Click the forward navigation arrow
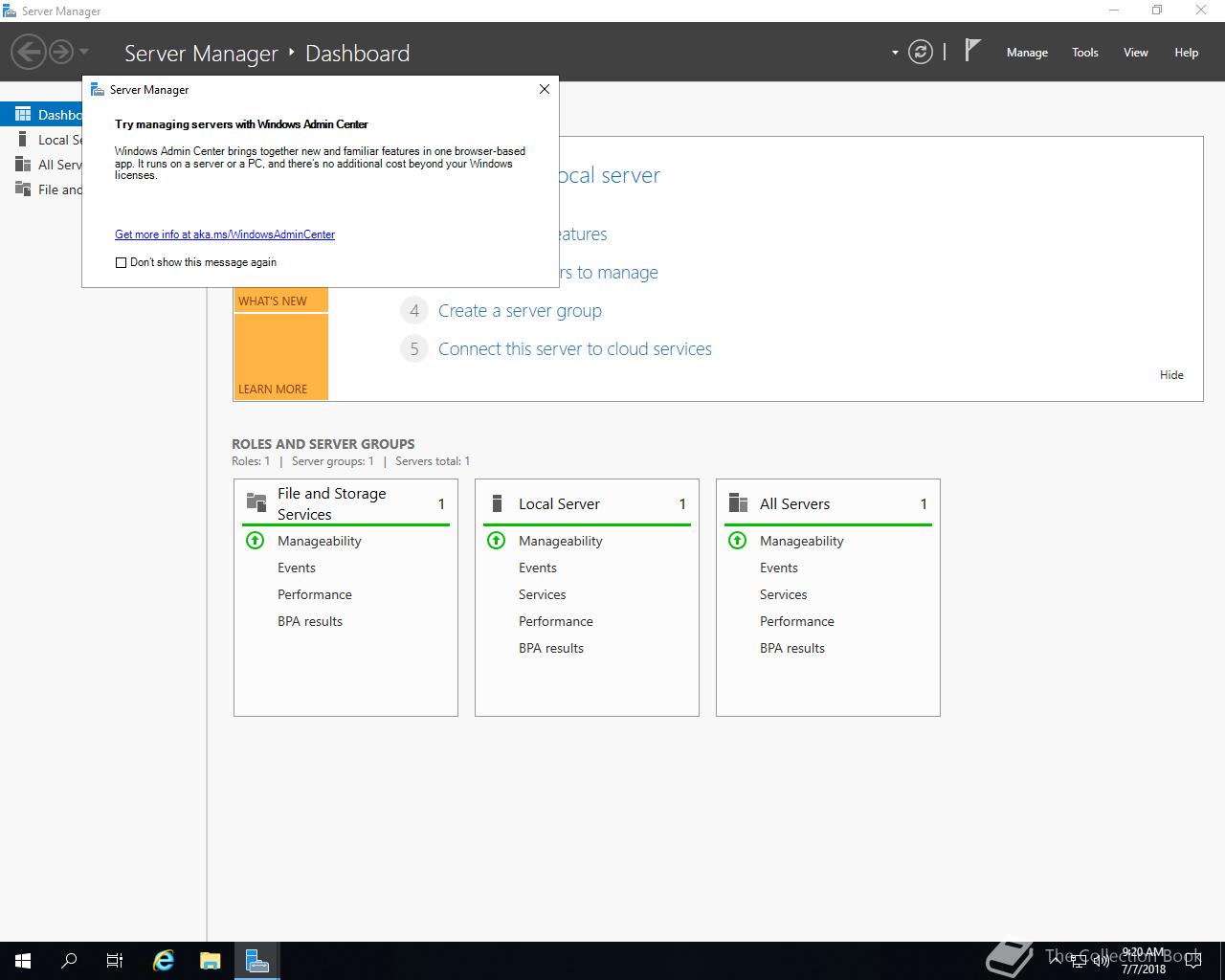 pos(61,52)
